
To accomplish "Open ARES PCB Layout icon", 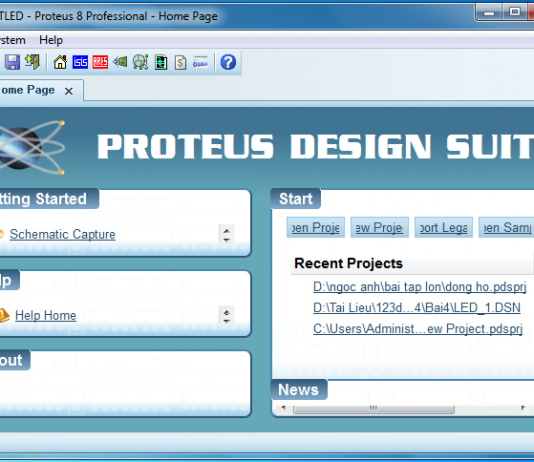I will point(100,62).
